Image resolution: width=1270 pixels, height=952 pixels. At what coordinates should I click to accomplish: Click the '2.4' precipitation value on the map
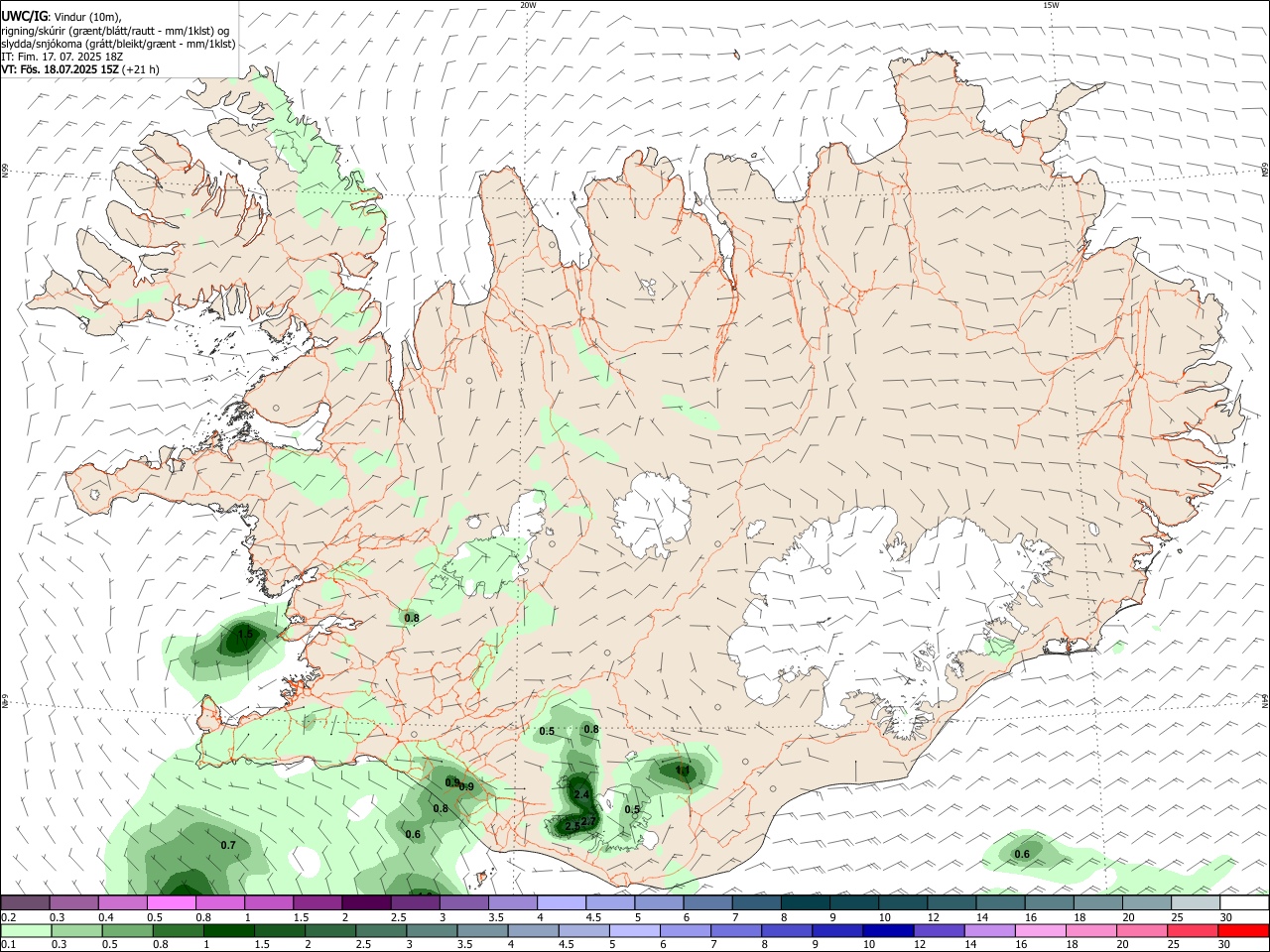(x=582, y=795)
